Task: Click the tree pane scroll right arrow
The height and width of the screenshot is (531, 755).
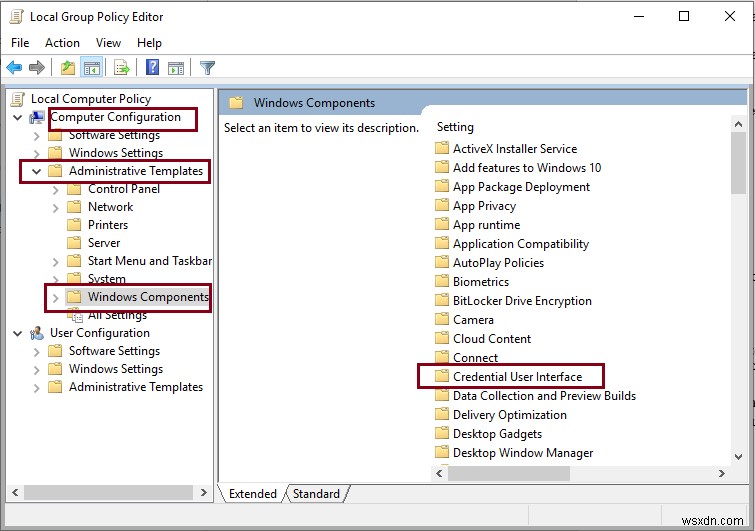Action: click(x=204, y=492)
